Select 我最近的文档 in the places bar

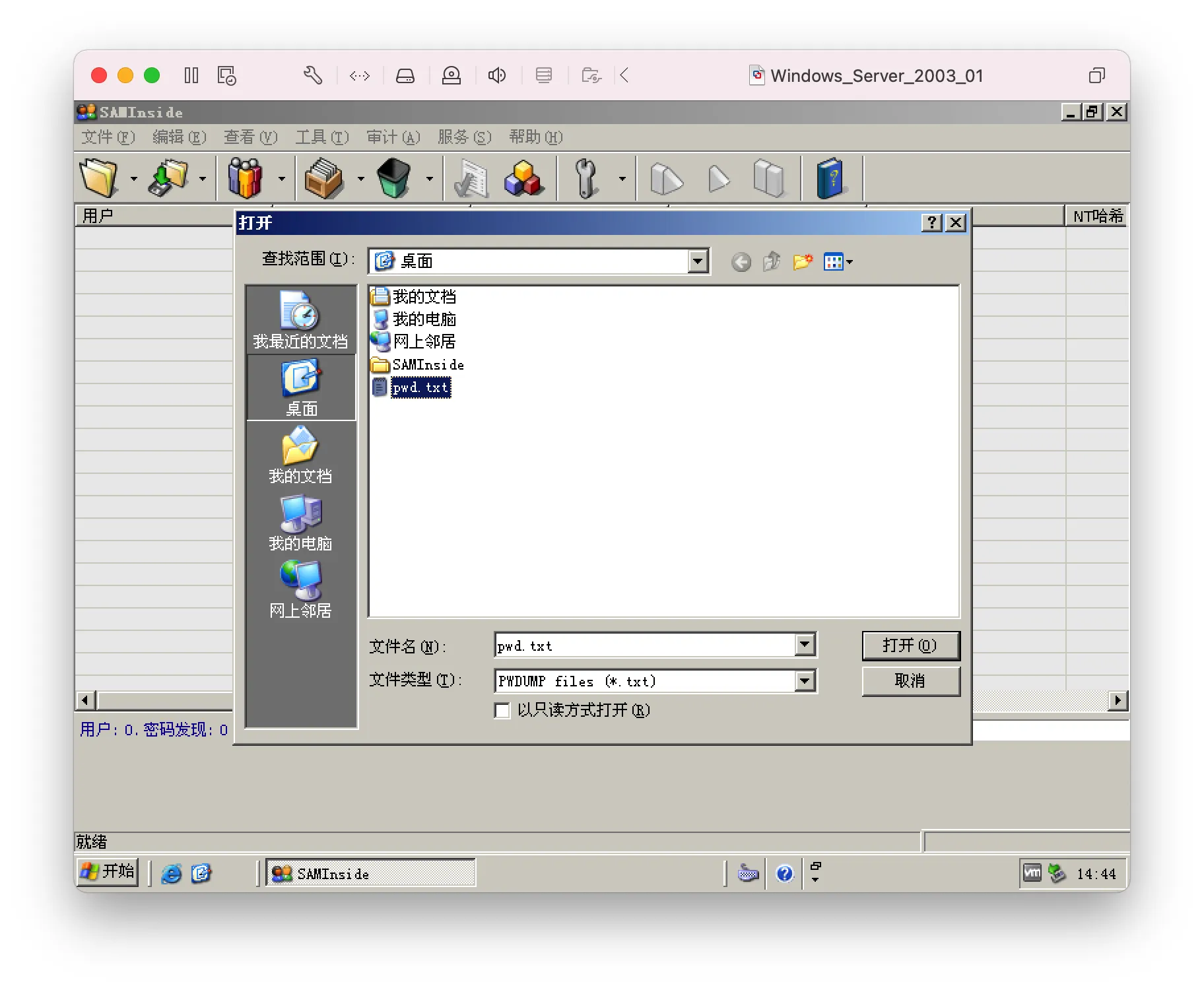(x=300, y=320)
